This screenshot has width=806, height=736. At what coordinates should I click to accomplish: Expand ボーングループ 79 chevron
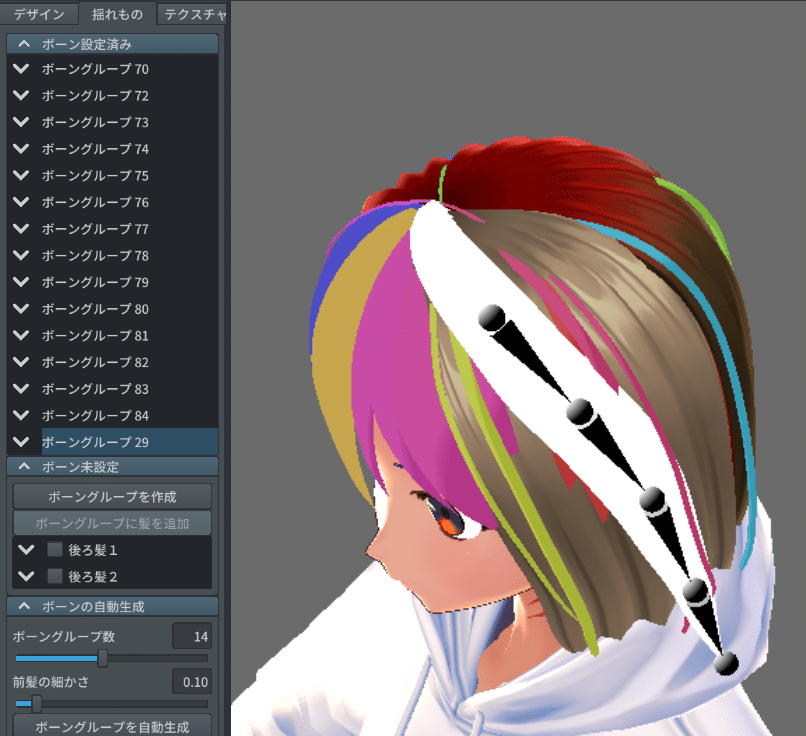pyautogui.click(x=21, y=282)
